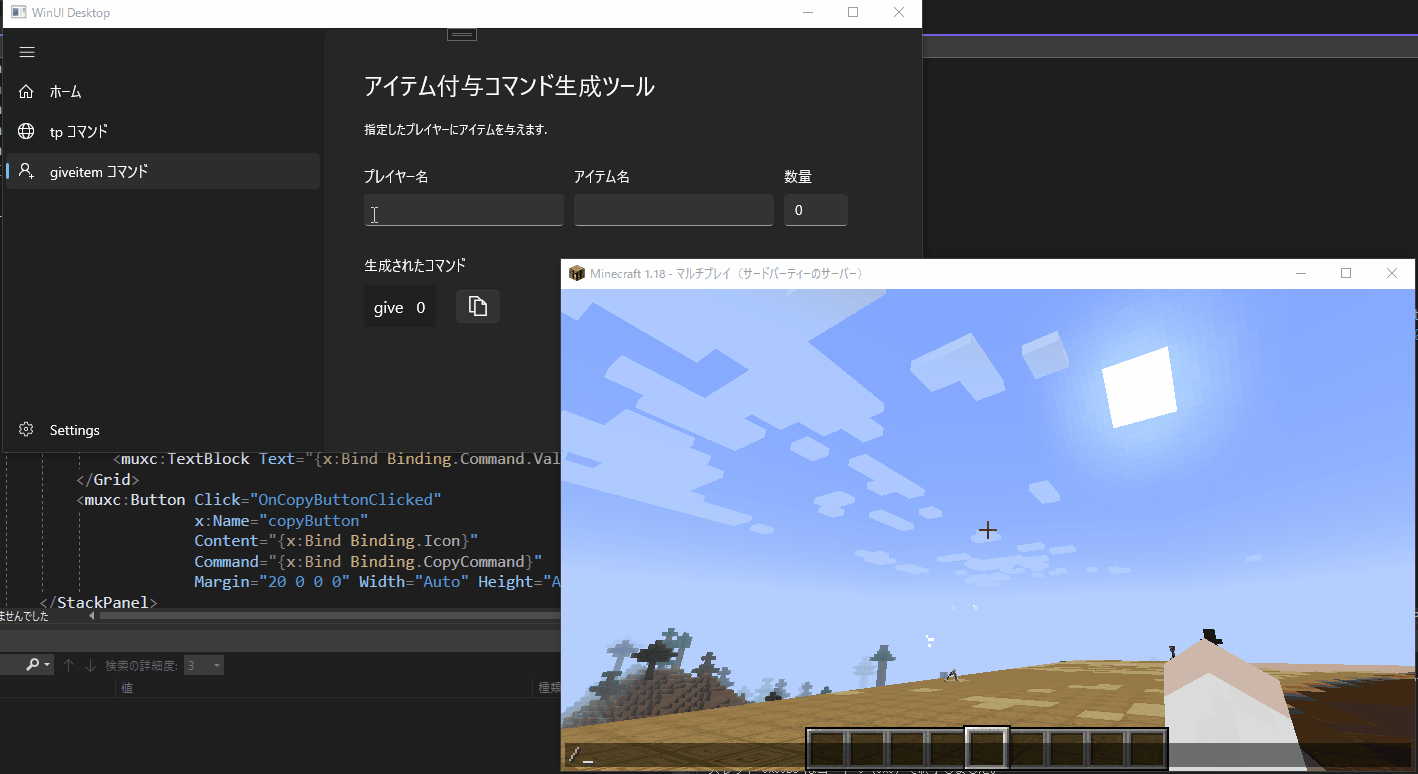
Task: Open the 検索の詳細度 dropdown showing 3
Action: pyautogui.click(x=204, y=665)
